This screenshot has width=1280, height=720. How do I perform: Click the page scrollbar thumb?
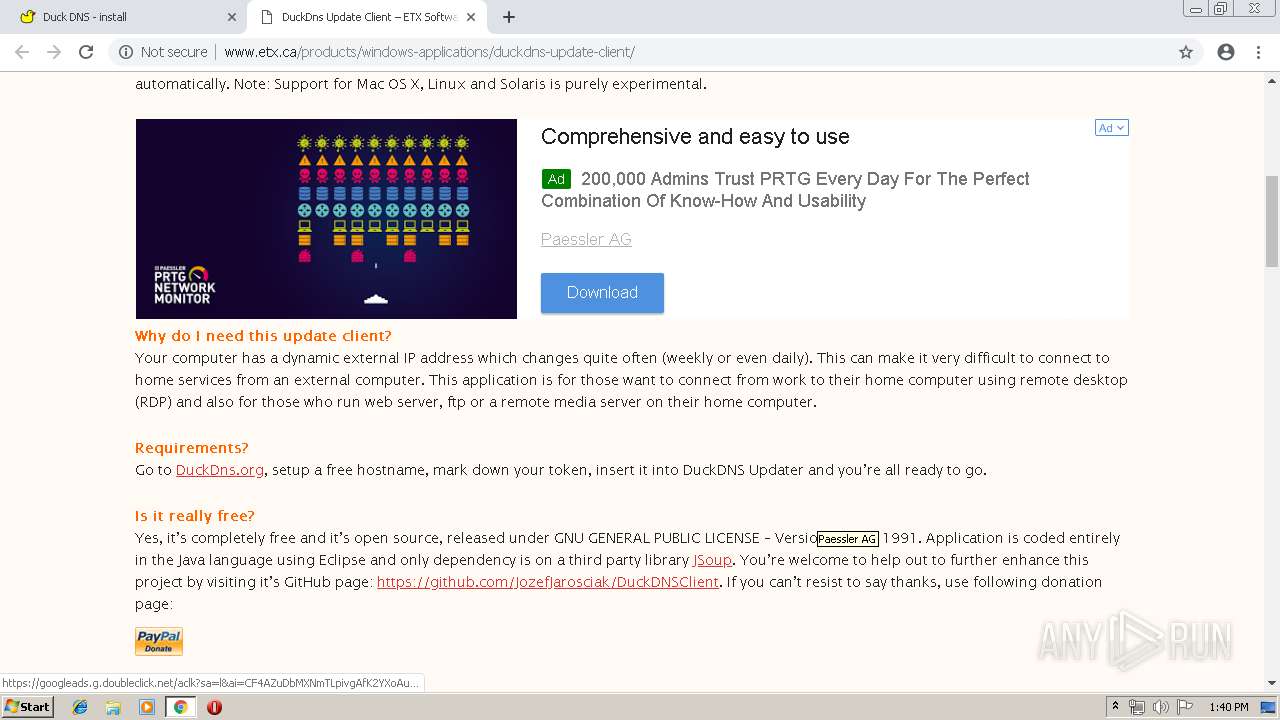(1272, 221)
